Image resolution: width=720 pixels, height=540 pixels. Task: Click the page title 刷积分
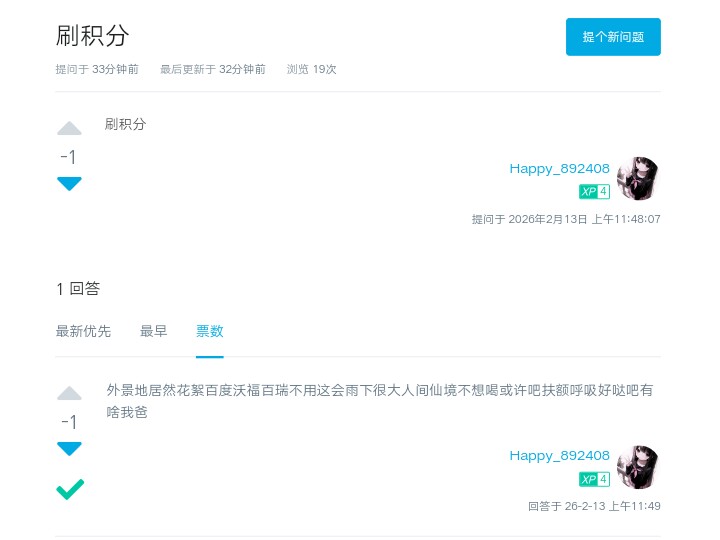point(93,36)
